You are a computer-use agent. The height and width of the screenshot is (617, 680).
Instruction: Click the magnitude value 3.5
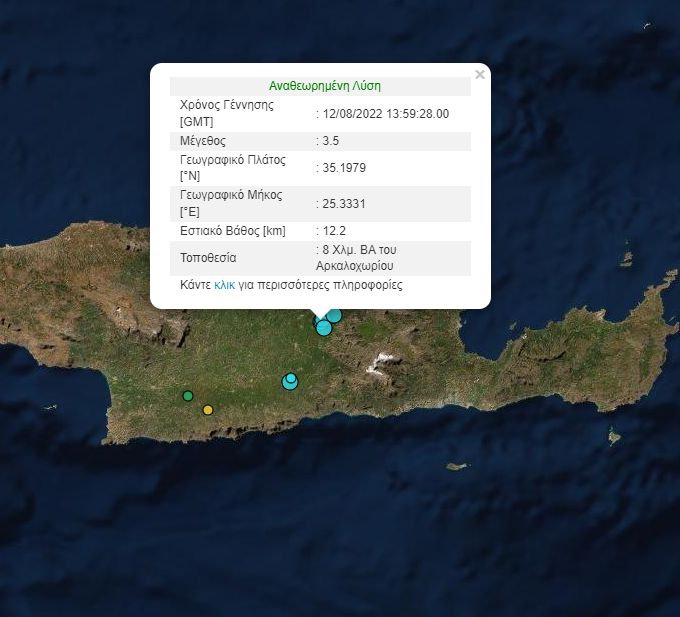331,141
